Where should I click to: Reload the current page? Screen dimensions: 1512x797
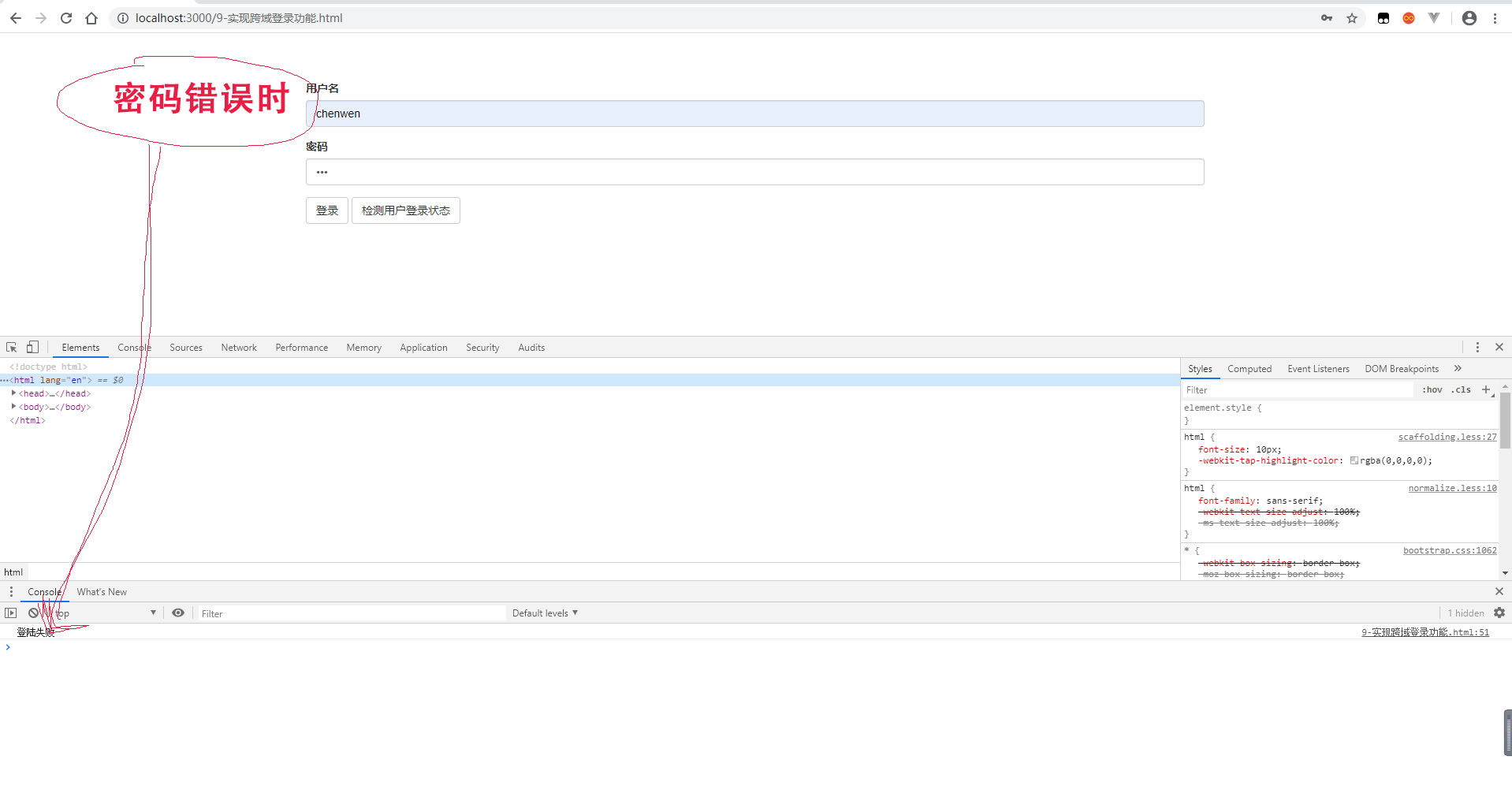point(66,18)
